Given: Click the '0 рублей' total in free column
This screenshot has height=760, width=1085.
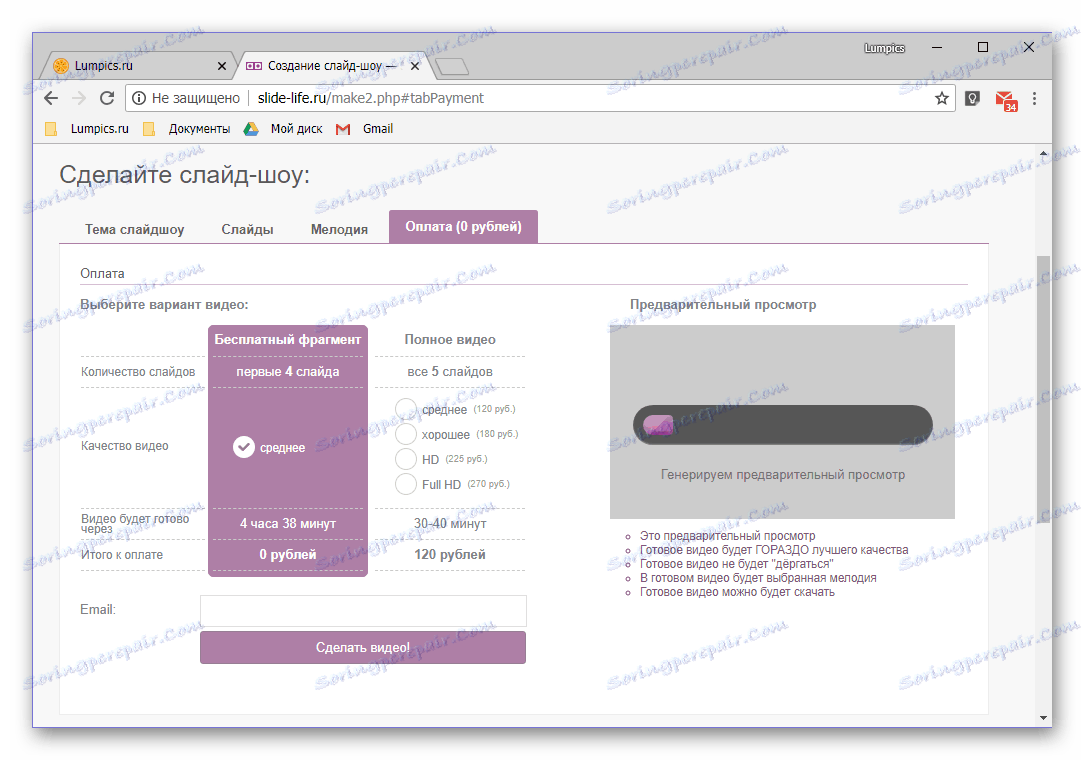Looking at the screenshot, I should click(x=288, y=554).
